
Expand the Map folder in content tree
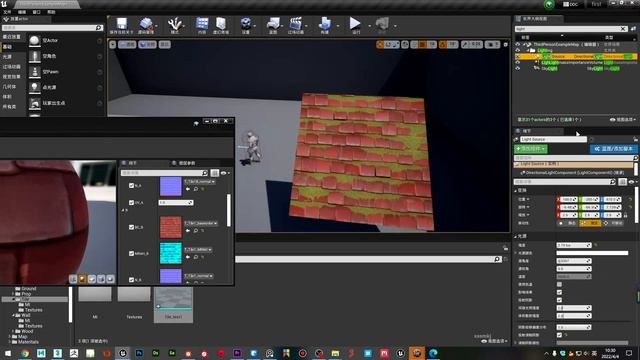10,337
